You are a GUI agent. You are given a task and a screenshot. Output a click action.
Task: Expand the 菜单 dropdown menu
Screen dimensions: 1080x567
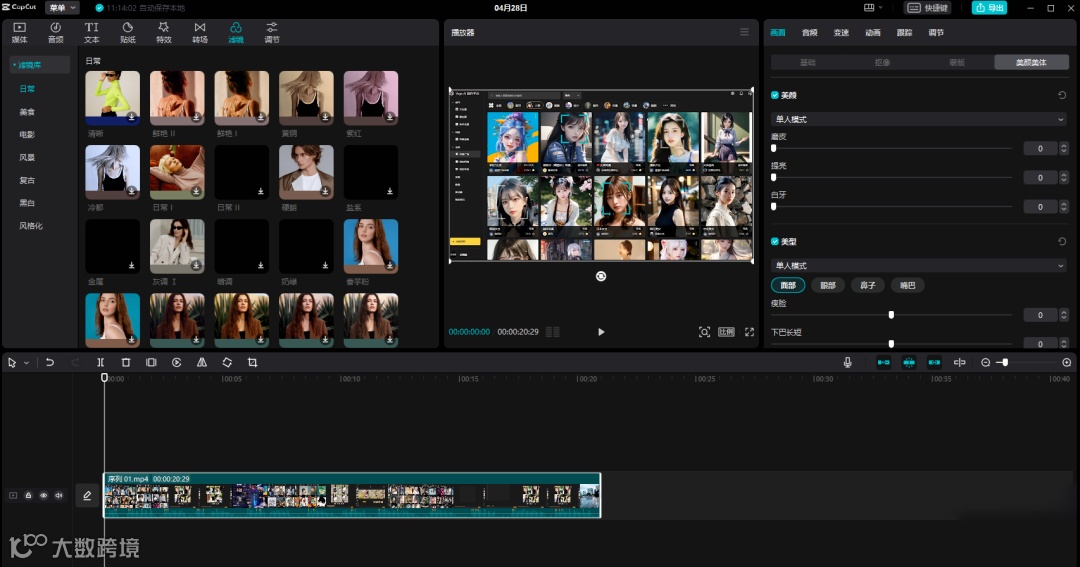click(x=61, y=7)
